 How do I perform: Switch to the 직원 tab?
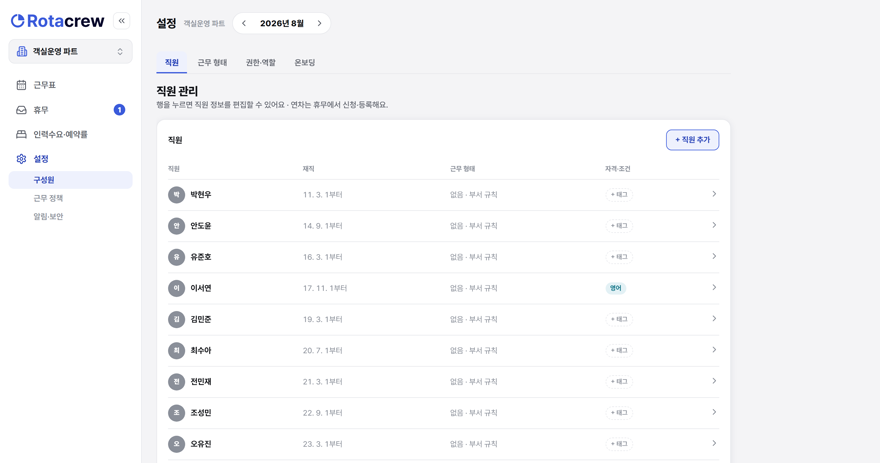(172, 62)
